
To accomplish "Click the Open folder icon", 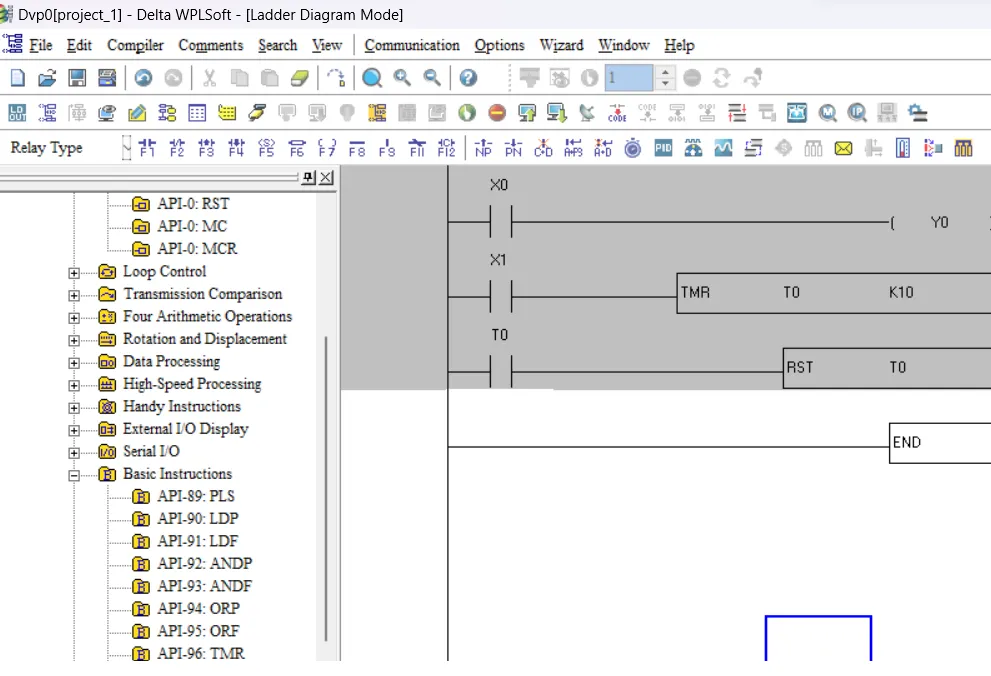I will 47,78.
